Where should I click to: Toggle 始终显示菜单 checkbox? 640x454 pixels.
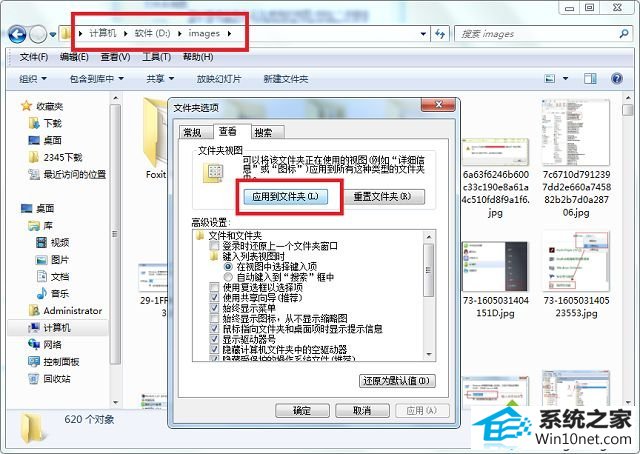point(214,308)
